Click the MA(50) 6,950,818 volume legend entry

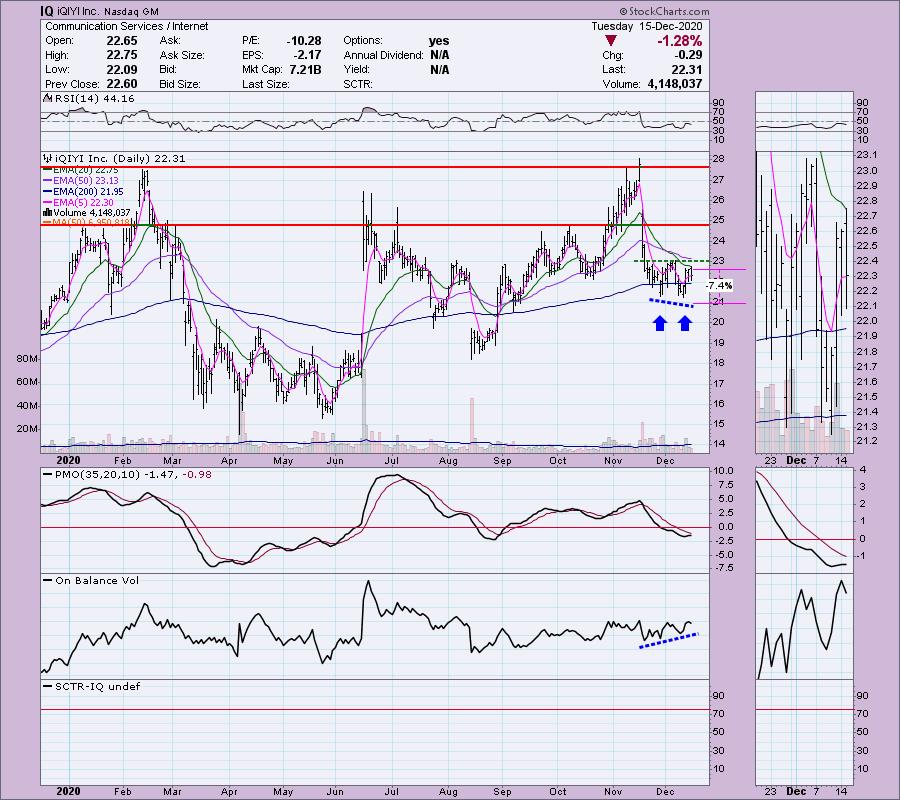90,223
